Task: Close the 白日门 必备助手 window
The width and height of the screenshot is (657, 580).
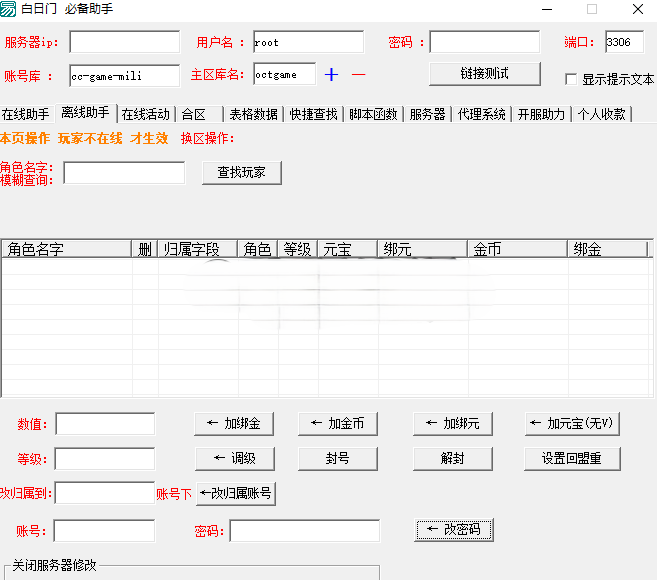Action: point(638,9)
